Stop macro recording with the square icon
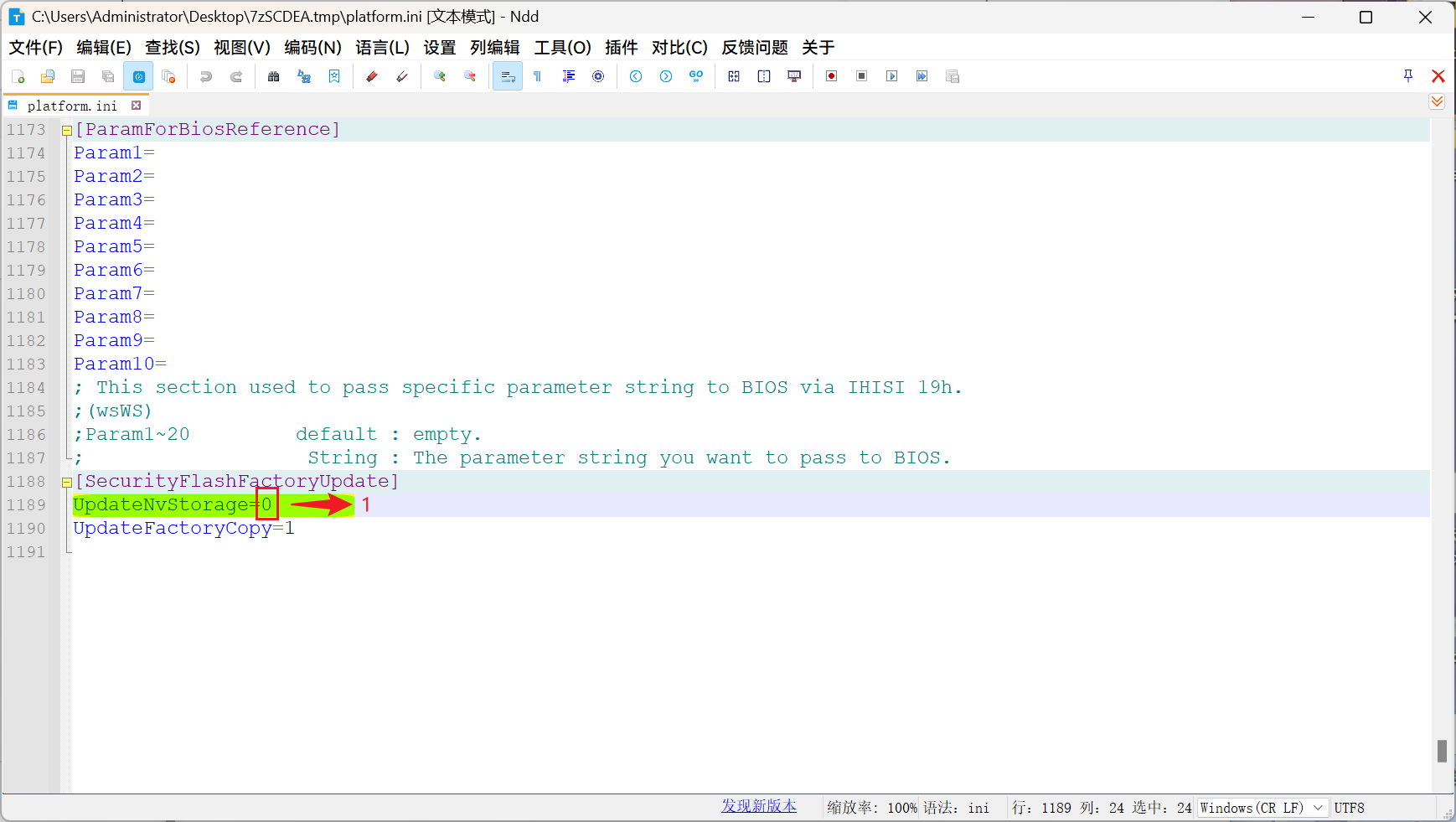This screenshot has height=822, width=1456. [862, 76]
